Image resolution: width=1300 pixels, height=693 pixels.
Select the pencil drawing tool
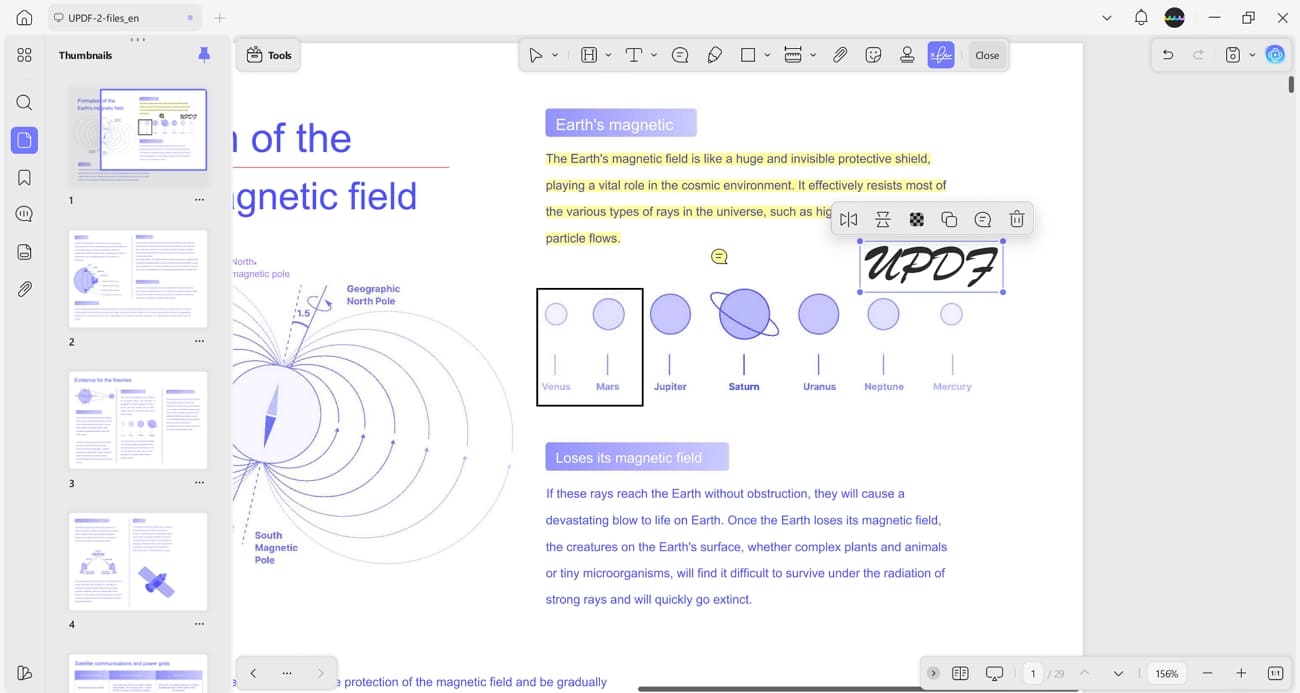coord(715,55)
